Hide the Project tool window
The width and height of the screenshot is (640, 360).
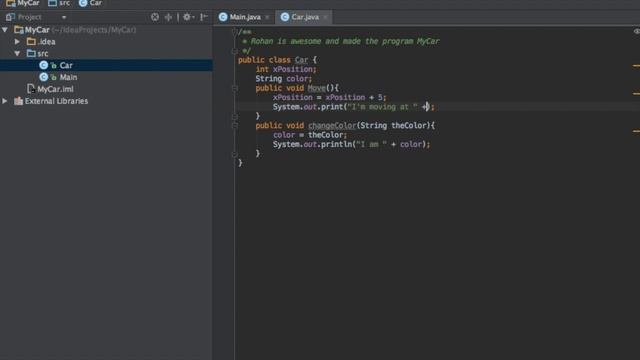tap(204, 17)
